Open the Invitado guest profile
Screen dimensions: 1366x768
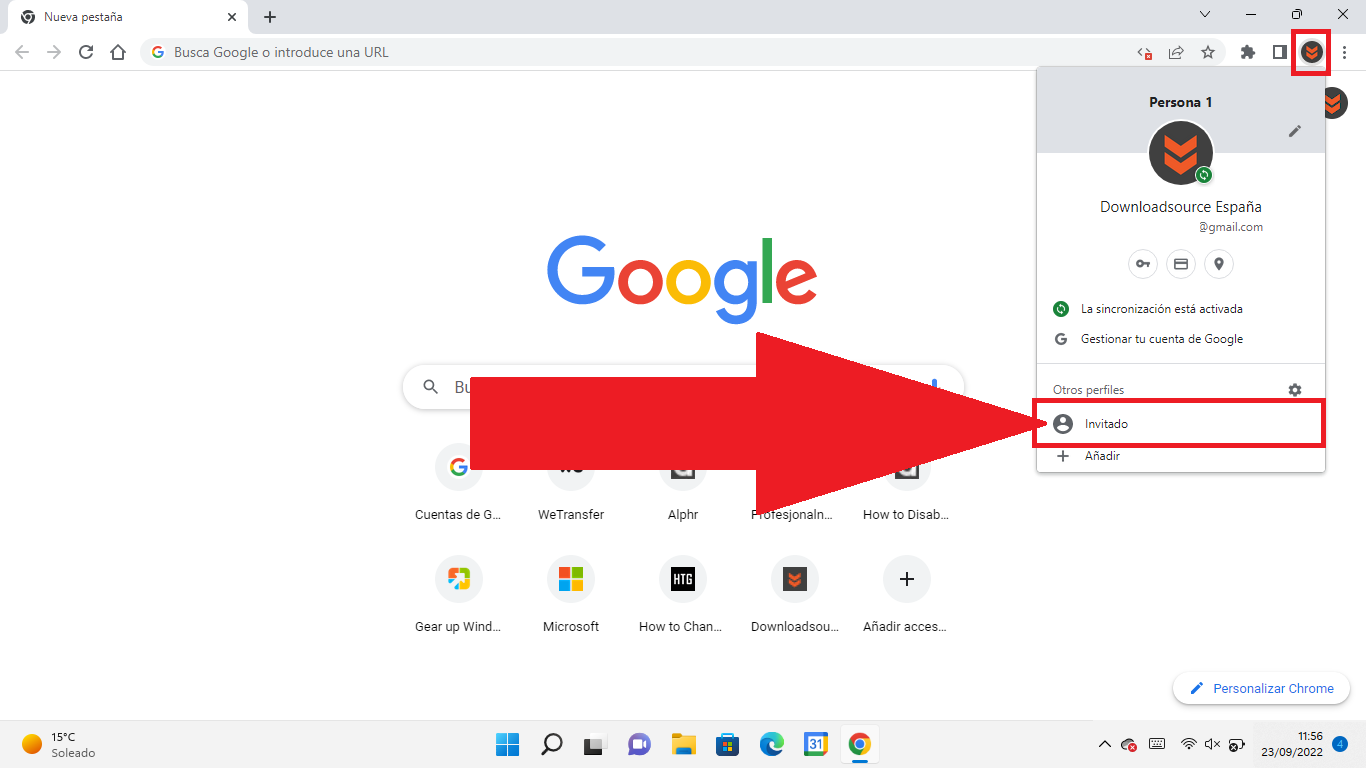[1180, 424]
